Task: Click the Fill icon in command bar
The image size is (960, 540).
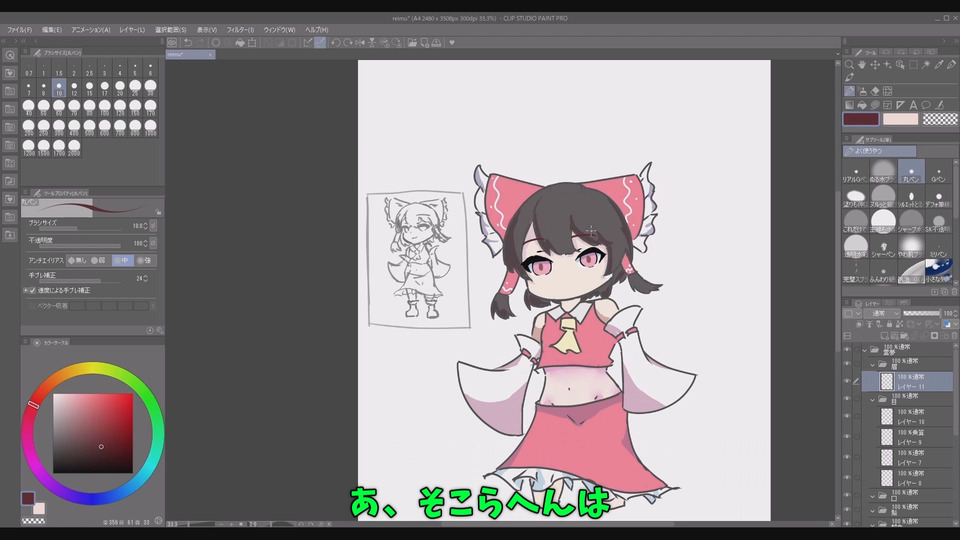Action: point(240,43)
